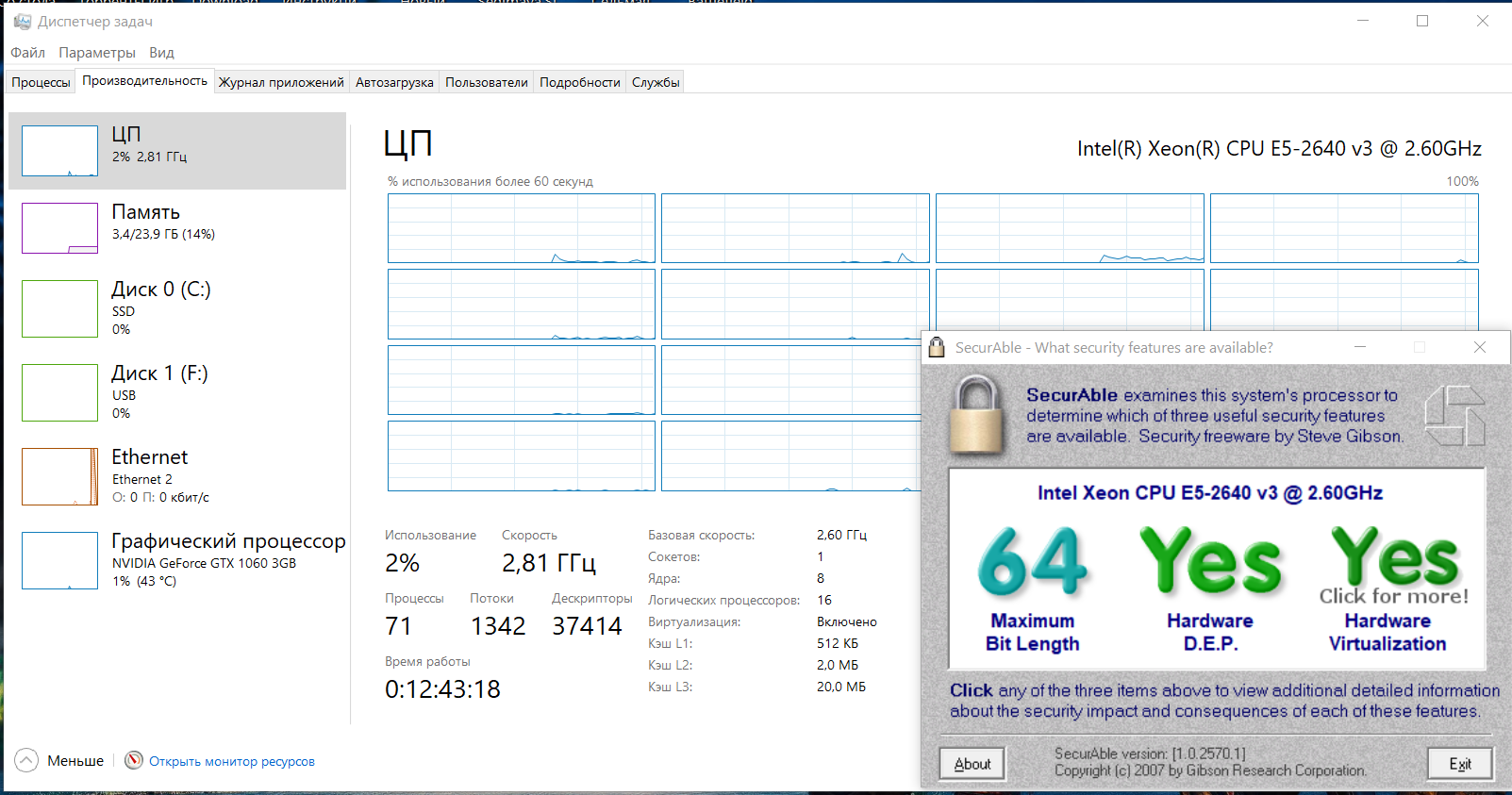
Task: Click the 64 Maximum Bit Length item
Action: [x=1033, y=589]
